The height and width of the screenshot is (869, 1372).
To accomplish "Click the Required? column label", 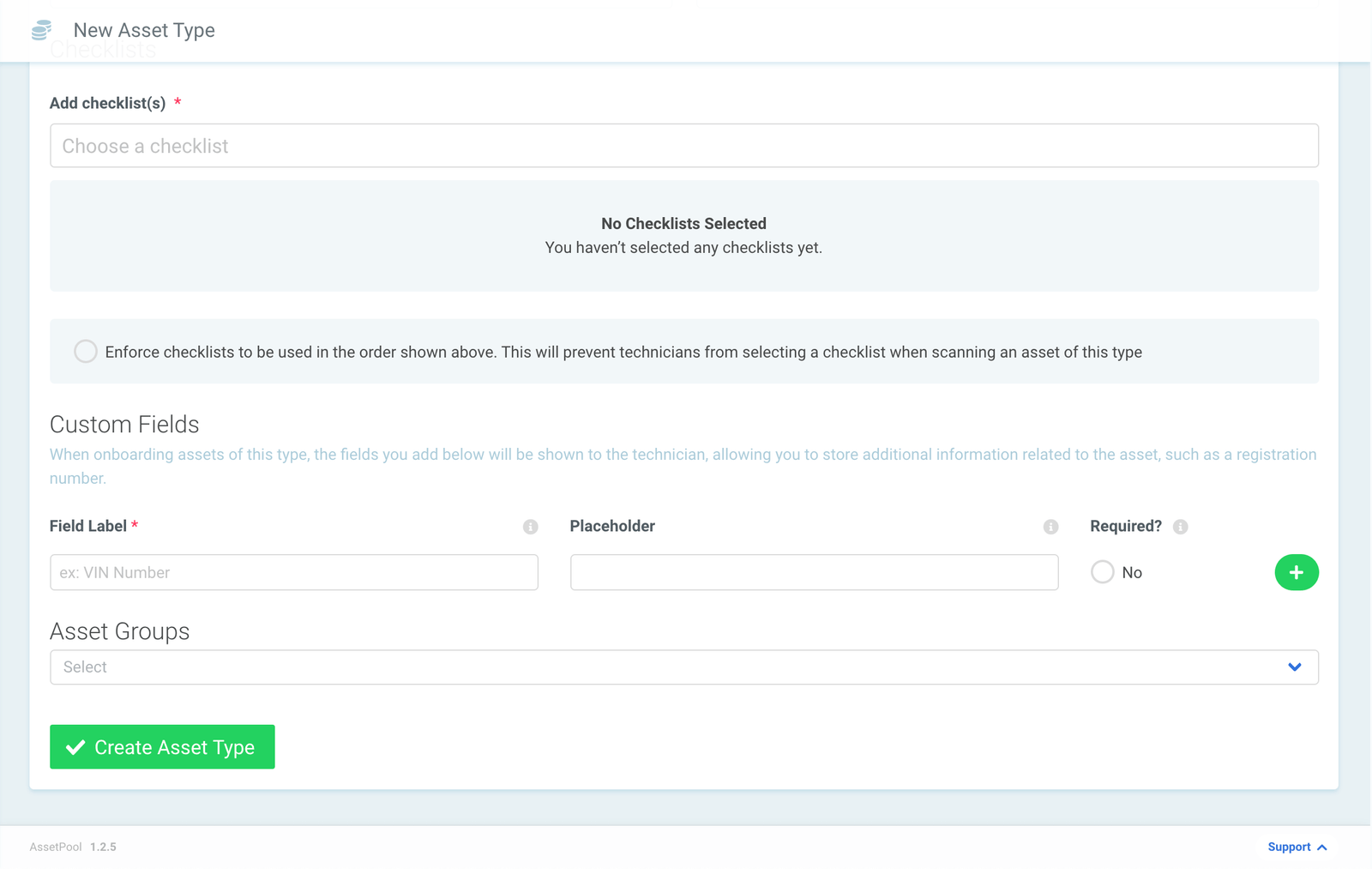I will [x=1126, y=527].
